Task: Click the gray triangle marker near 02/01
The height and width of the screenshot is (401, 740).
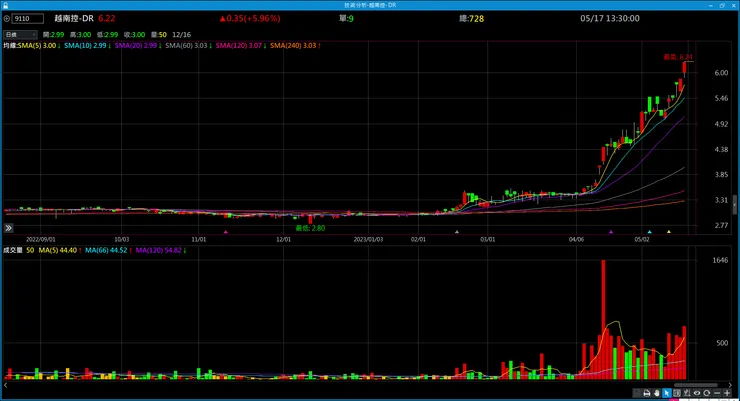Action: pos(456,232)
